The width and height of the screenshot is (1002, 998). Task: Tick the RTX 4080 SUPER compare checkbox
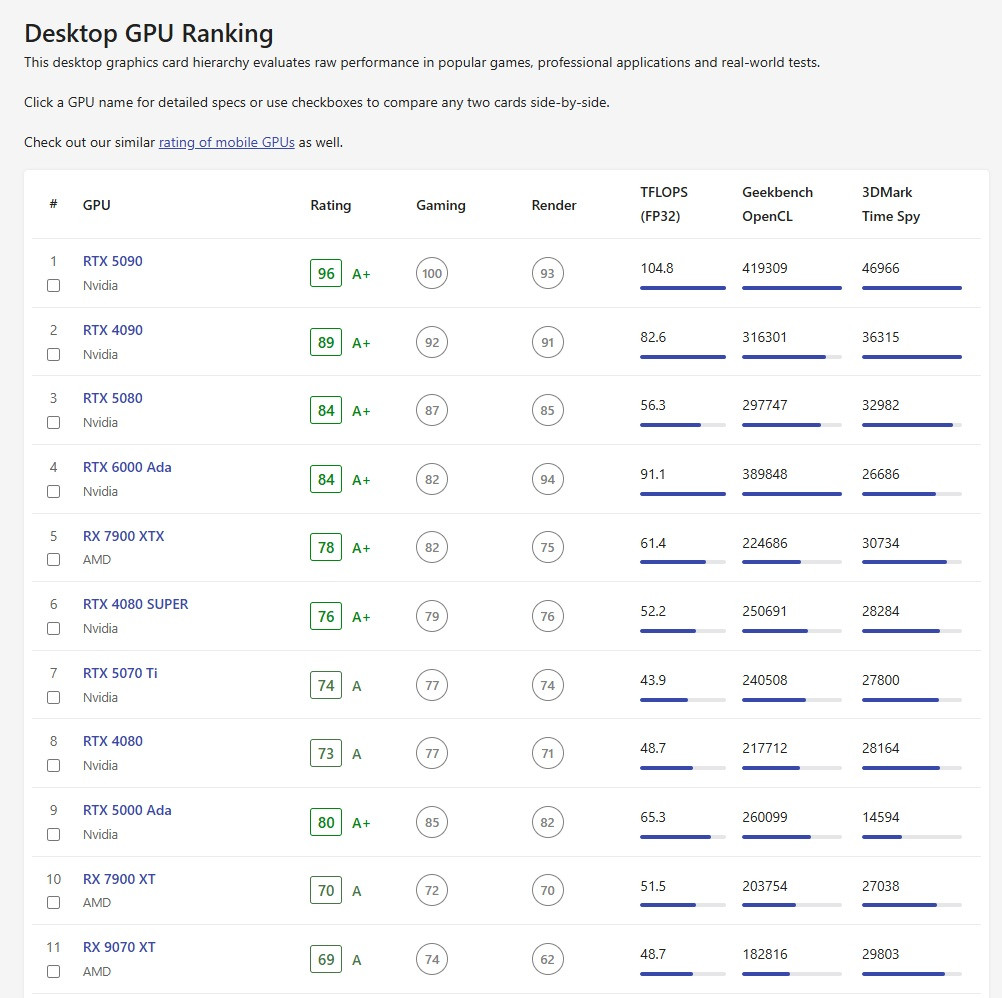54,629
